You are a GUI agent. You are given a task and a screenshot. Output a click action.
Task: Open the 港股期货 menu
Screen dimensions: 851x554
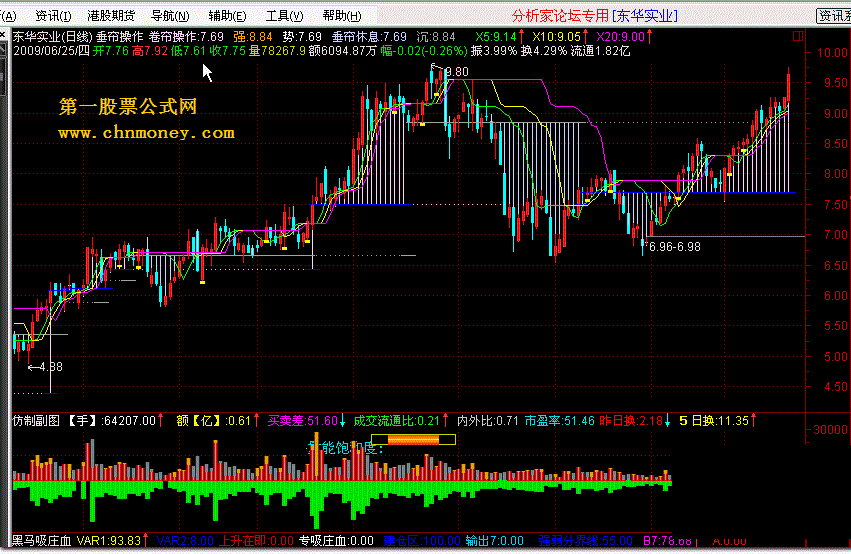click(111, 16)
